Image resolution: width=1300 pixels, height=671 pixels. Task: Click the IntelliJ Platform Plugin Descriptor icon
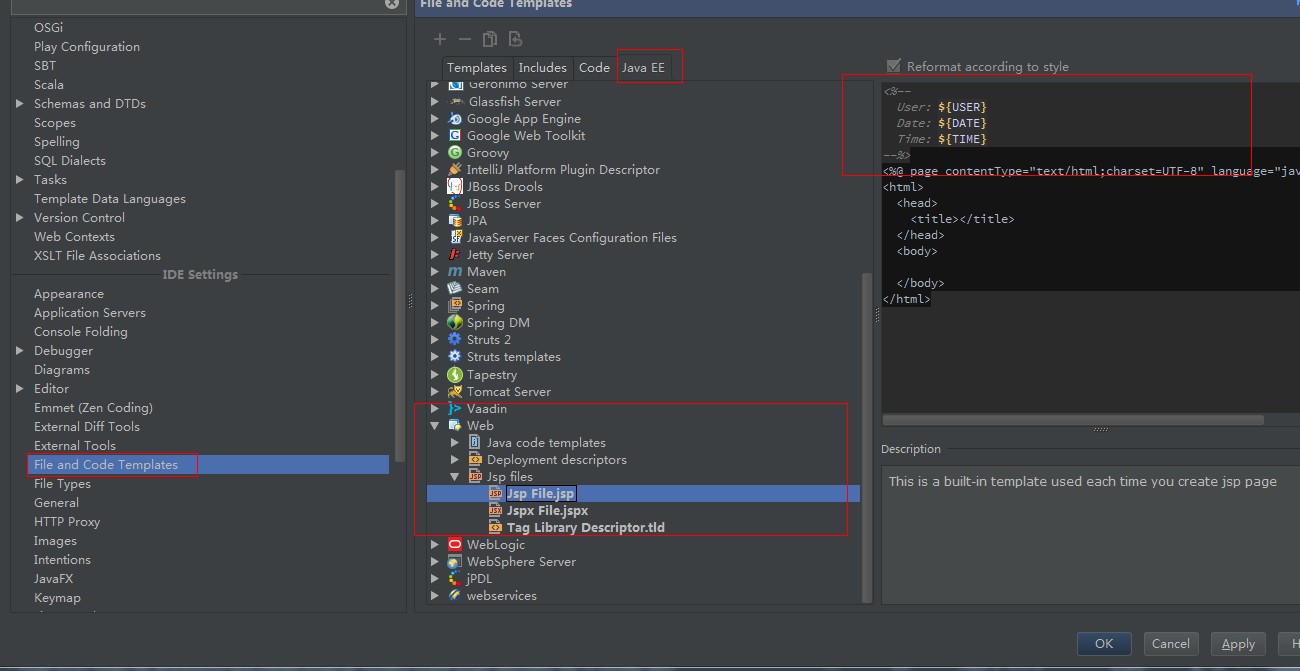tap(455, 169)
